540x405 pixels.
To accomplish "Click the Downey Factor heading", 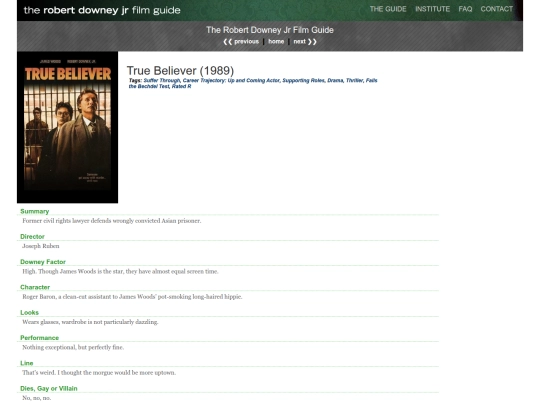I will [x=43, y=262].
